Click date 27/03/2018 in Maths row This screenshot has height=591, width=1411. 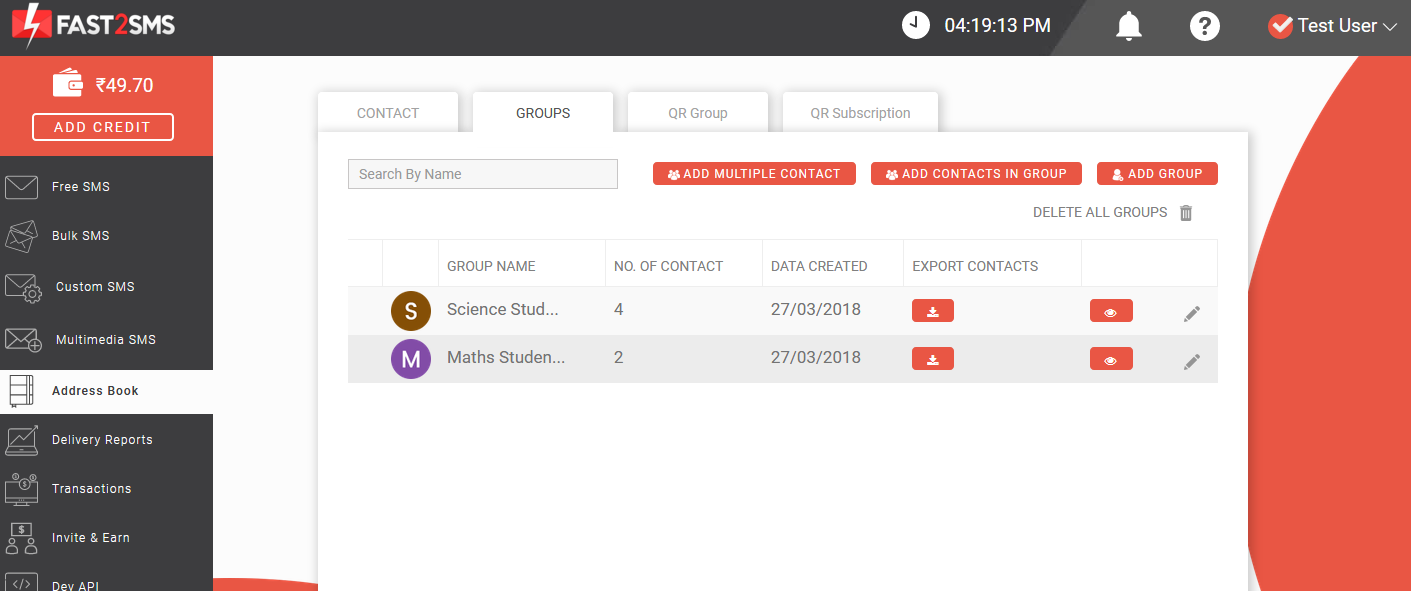(x=816, y=358)
